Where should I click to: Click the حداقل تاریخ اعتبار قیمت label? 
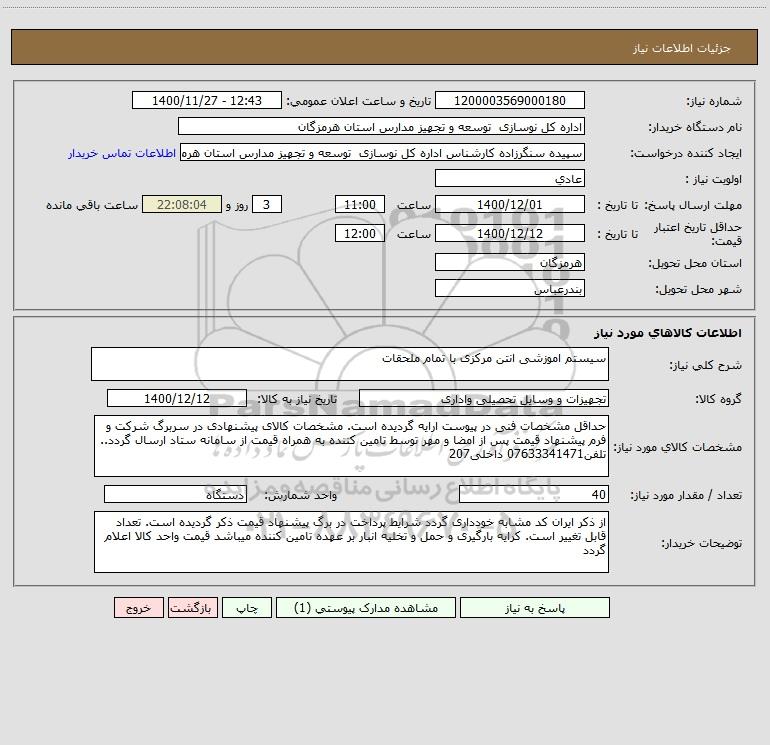coord(697,234)
